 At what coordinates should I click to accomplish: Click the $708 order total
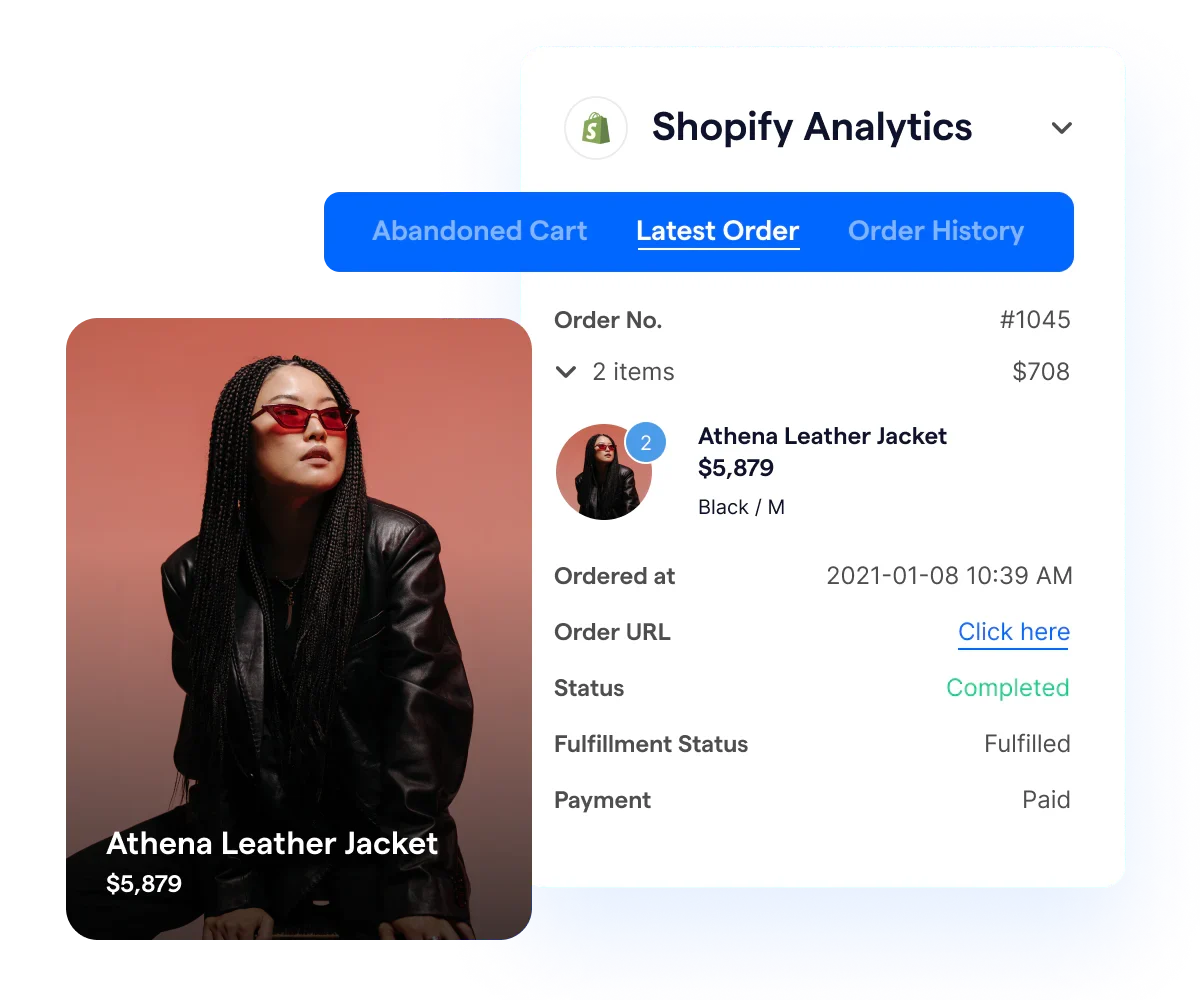click(1041, 372)
